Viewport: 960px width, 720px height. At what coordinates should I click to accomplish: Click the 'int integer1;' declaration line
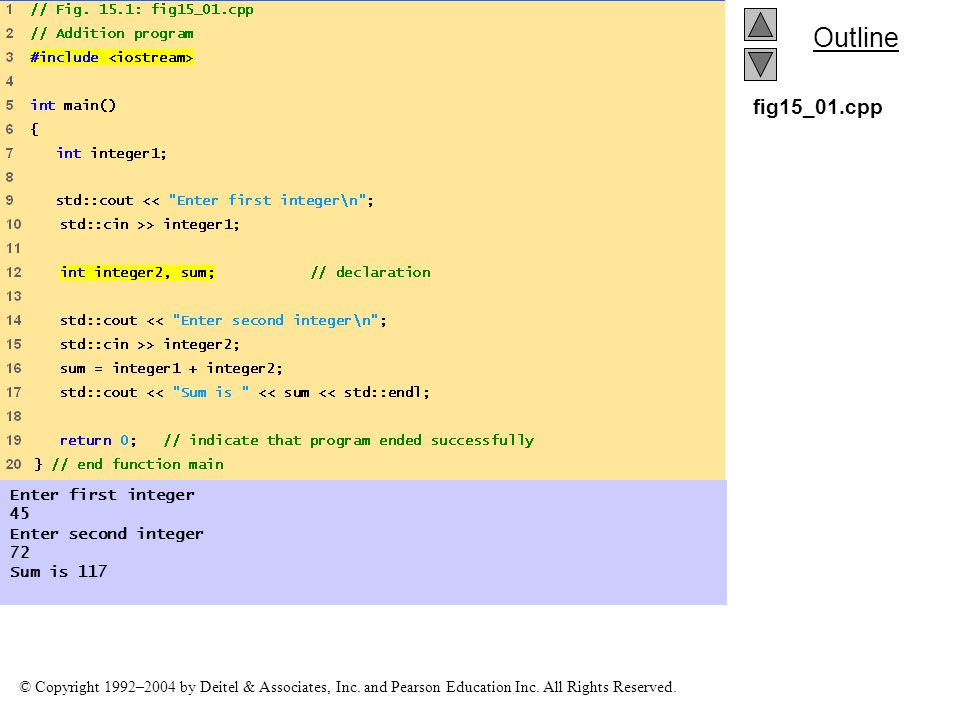[111, 153]
